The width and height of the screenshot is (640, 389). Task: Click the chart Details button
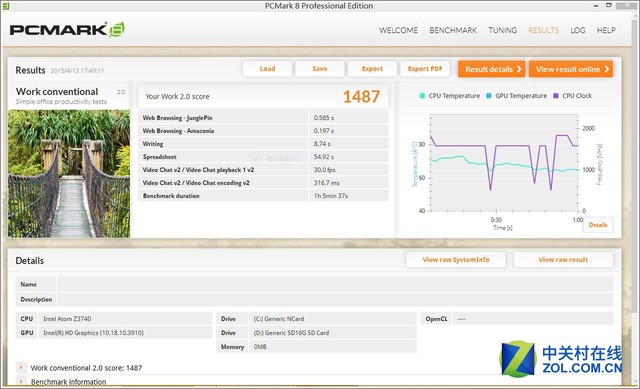598,225
